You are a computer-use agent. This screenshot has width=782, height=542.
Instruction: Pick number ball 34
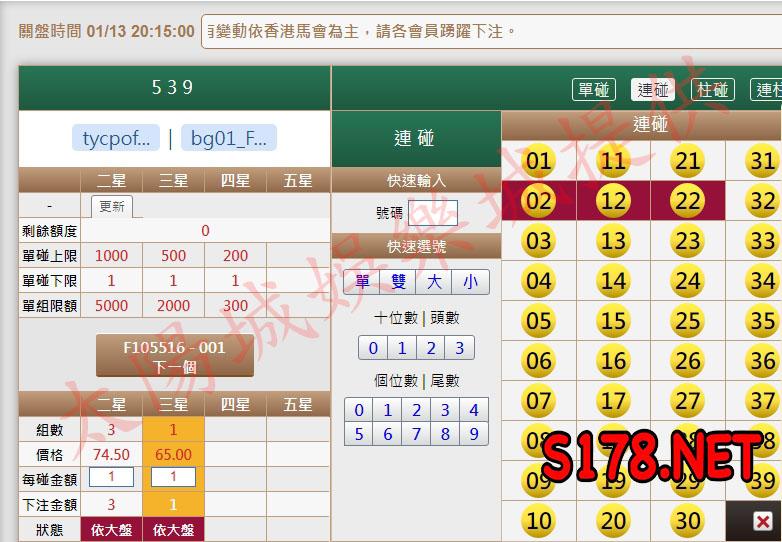point(763,281)
